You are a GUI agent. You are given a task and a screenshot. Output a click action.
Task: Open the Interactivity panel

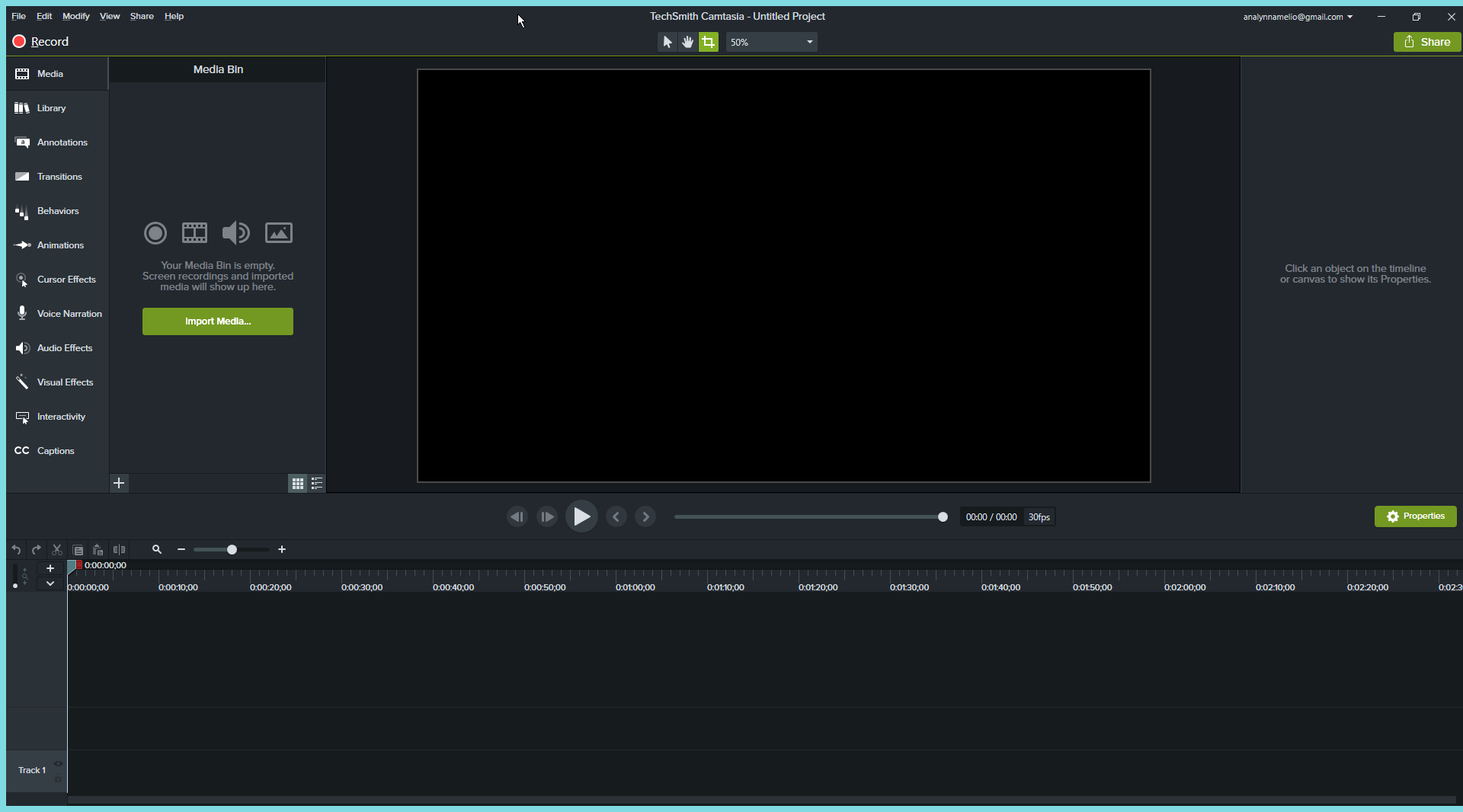click(x=57, y=417)
